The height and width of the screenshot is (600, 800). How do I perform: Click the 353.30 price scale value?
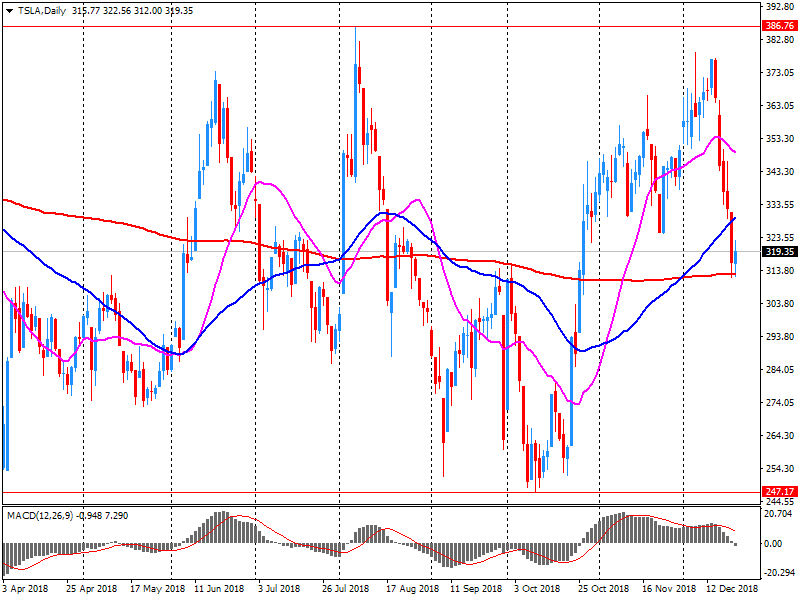[x=780, y=138]
